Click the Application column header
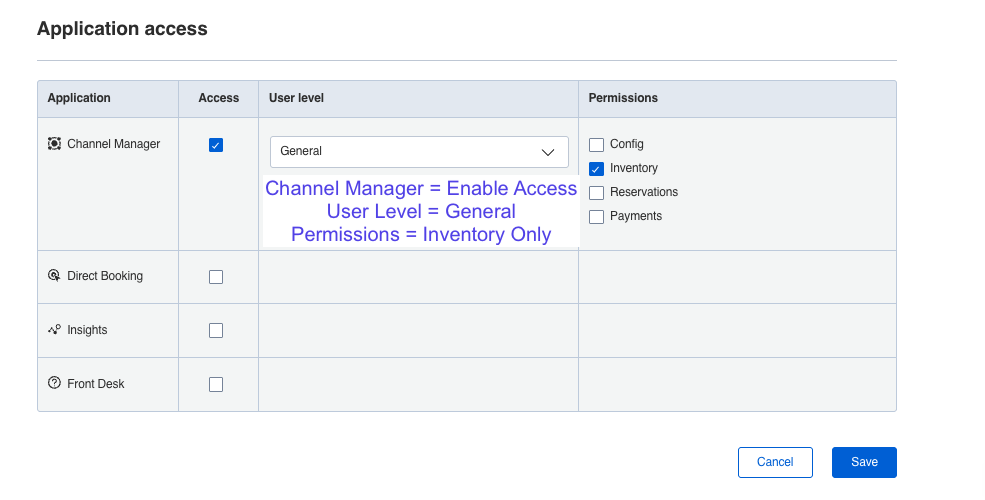This screenshot has height=500, width=985. 79,98
